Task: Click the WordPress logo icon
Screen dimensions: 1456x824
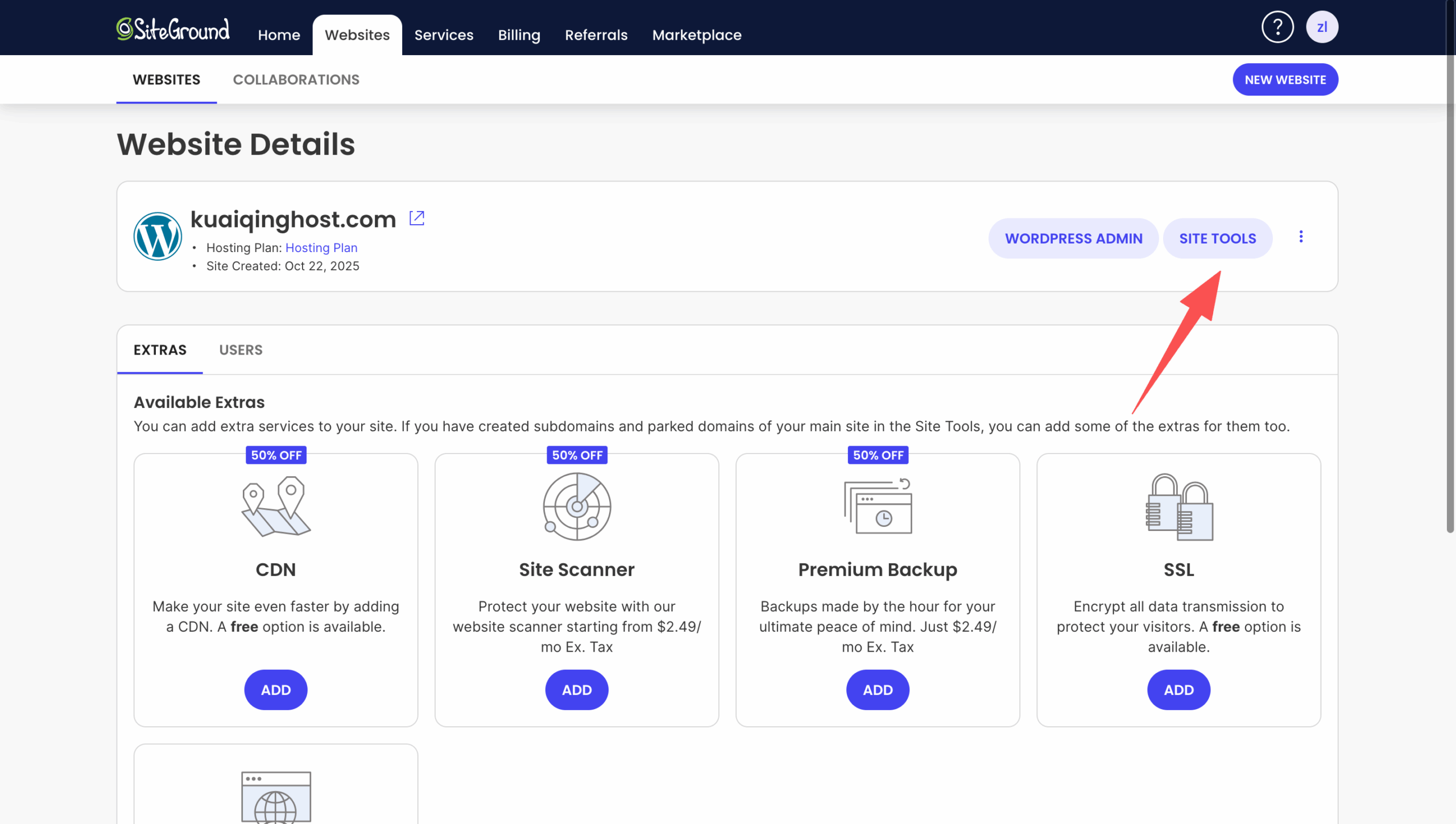Action: tap(158, 236)
